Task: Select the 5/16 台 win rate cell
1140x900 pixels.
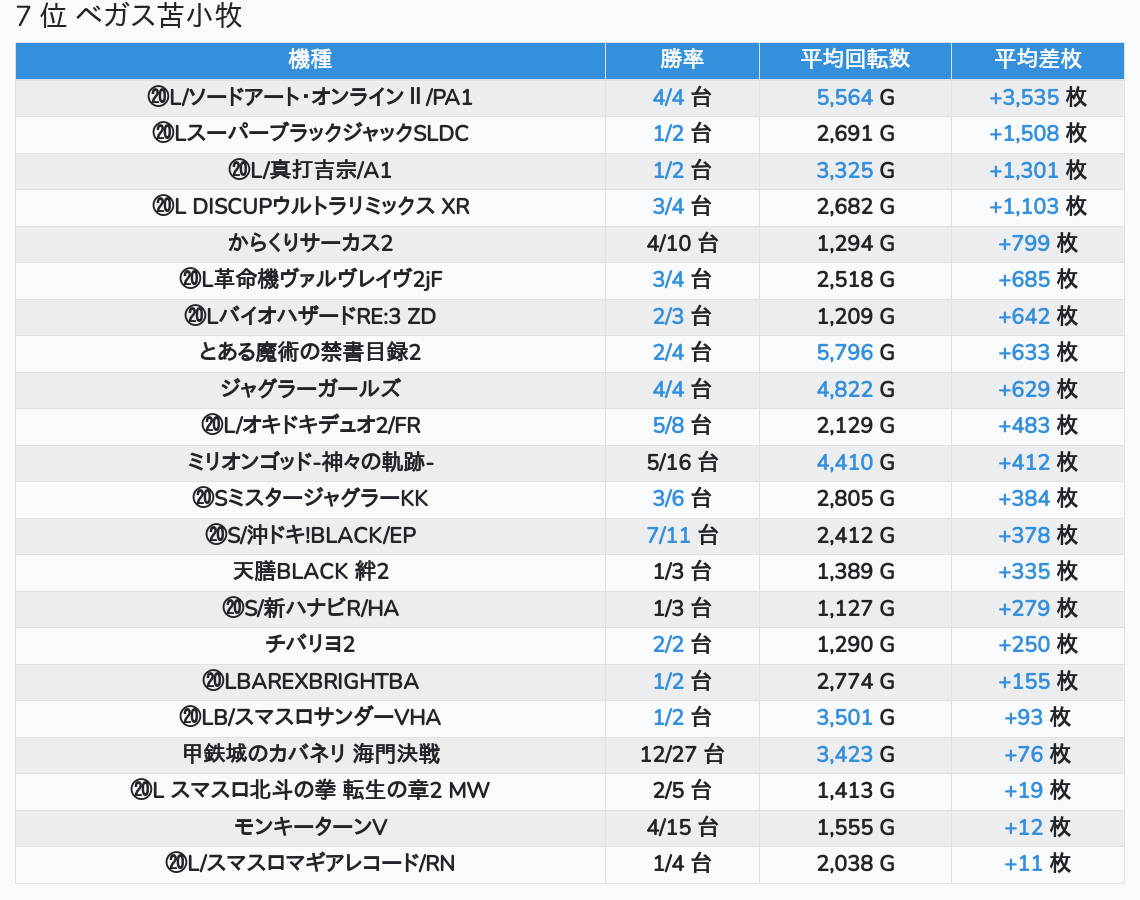Action: click(x=682, y=462)
